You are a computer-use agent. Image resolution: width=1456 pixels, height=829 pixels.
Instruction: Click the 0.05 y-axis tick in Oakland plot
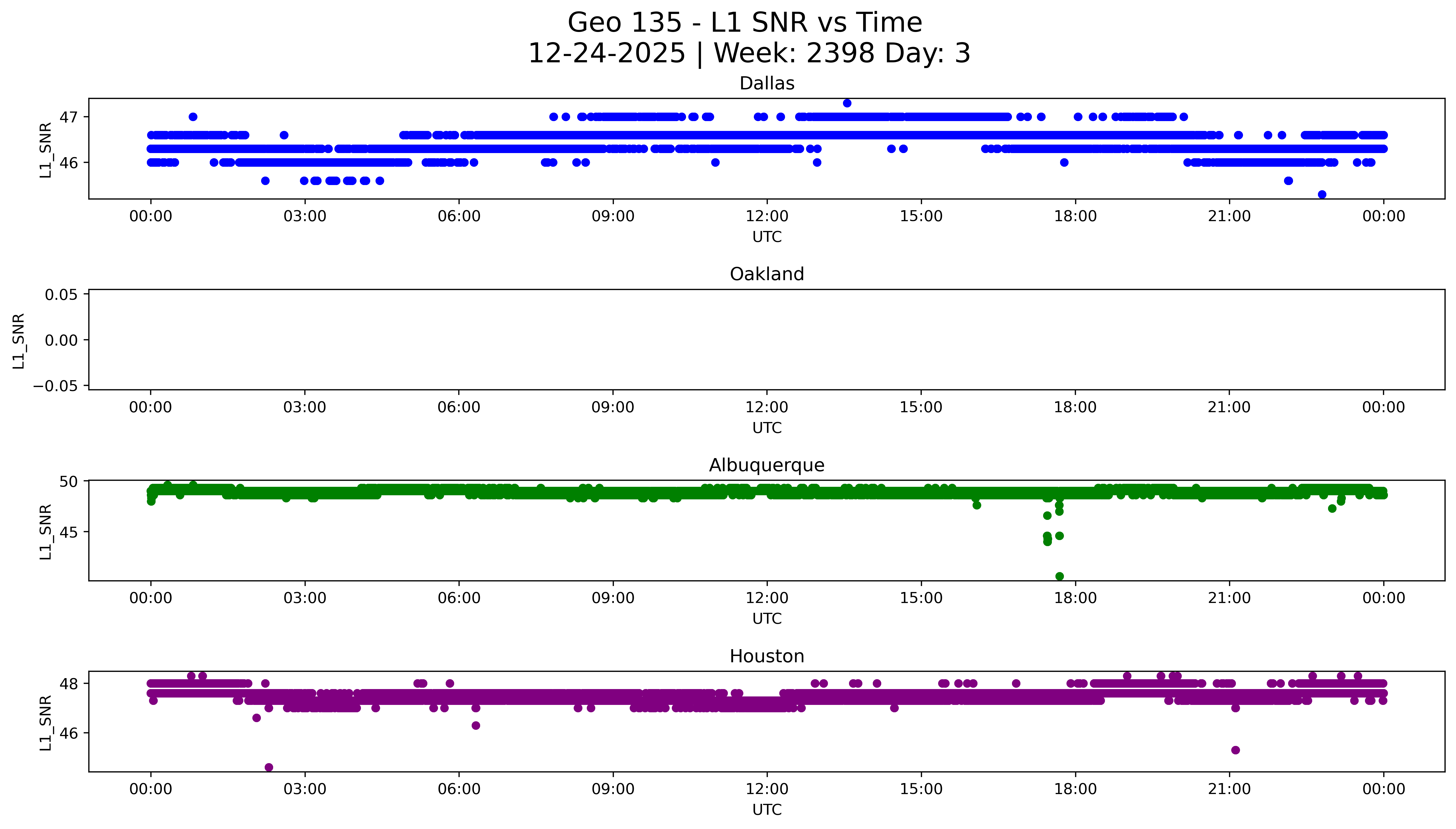tap(61, 294)
